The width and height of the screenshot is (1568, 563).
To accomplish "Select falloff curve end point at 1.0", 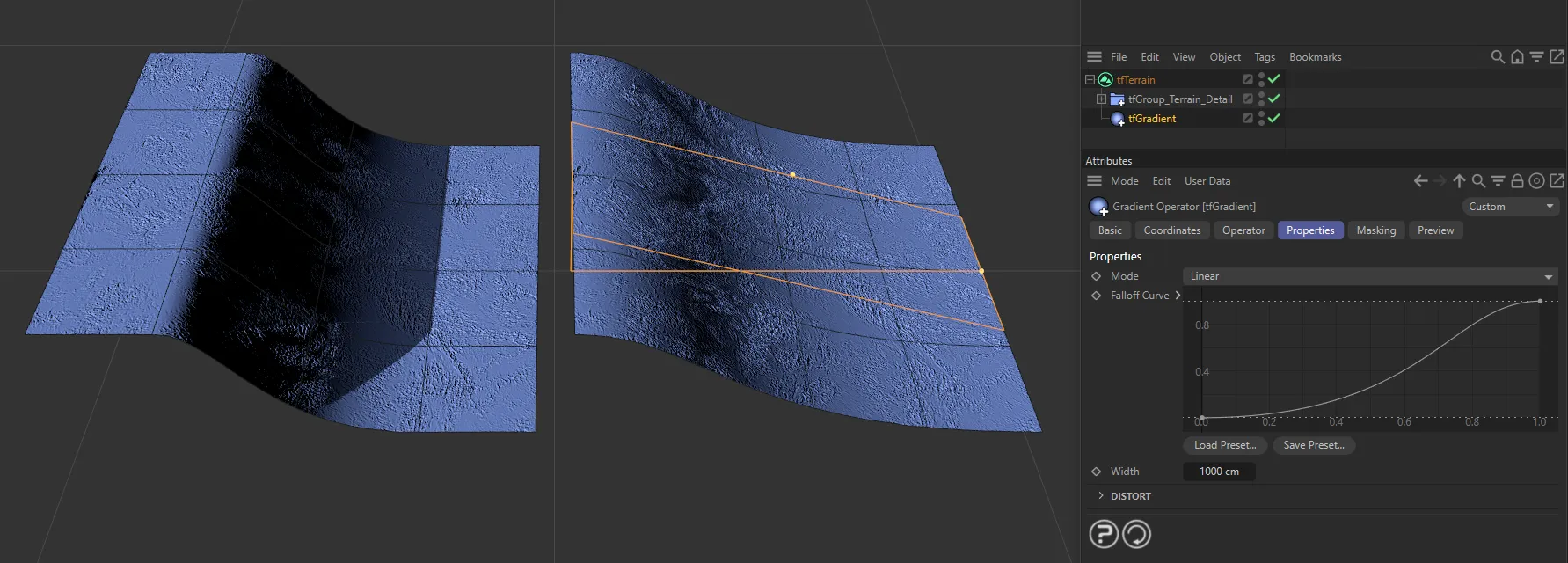I will [x=1540, y=301].
